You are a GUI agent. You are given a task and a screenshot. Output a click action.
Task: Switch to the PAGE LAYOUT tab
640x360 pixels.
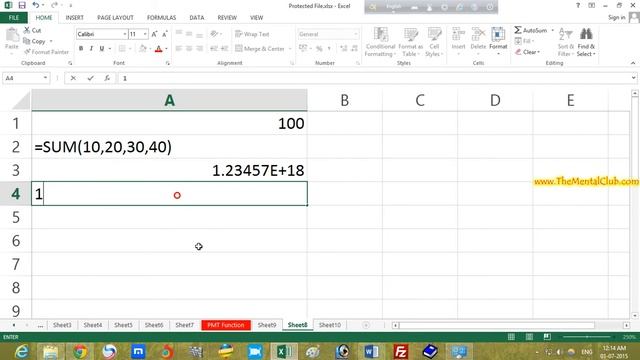point(115,18)
